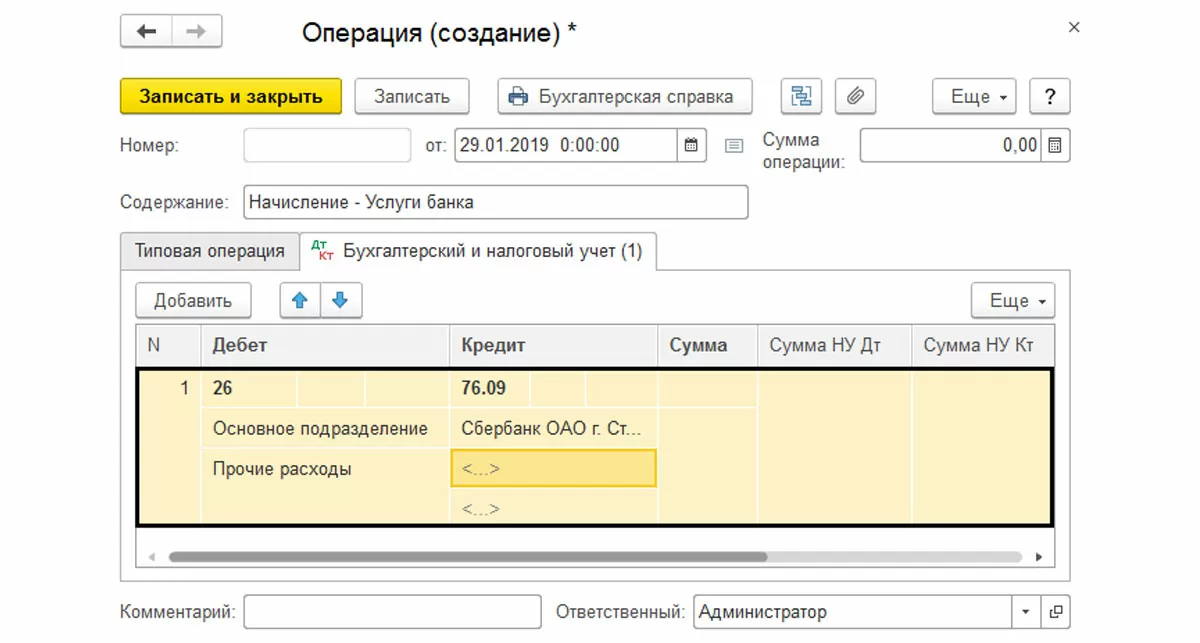
Task: Move row up with blue arrow
Action: [x=300, y=300]
